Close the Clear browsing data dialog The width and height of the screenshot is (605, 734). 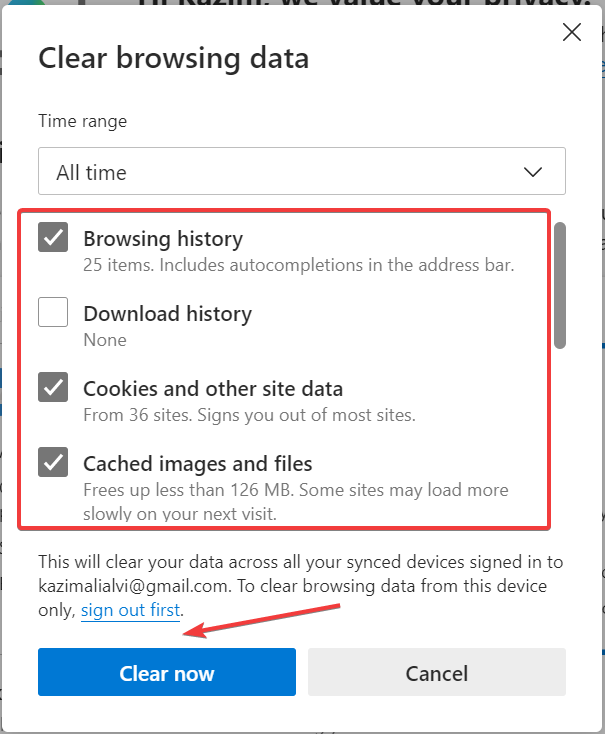572,32
